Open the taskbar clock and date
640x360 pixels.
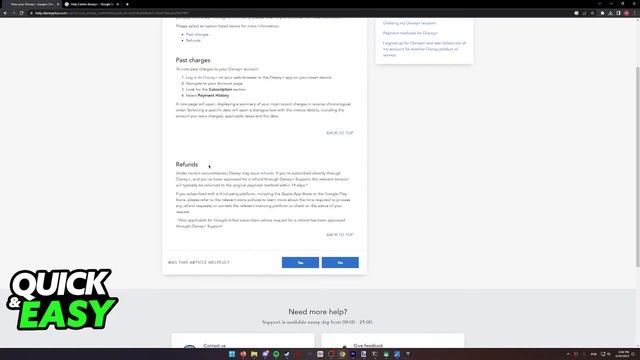click(x=623, y=354)
